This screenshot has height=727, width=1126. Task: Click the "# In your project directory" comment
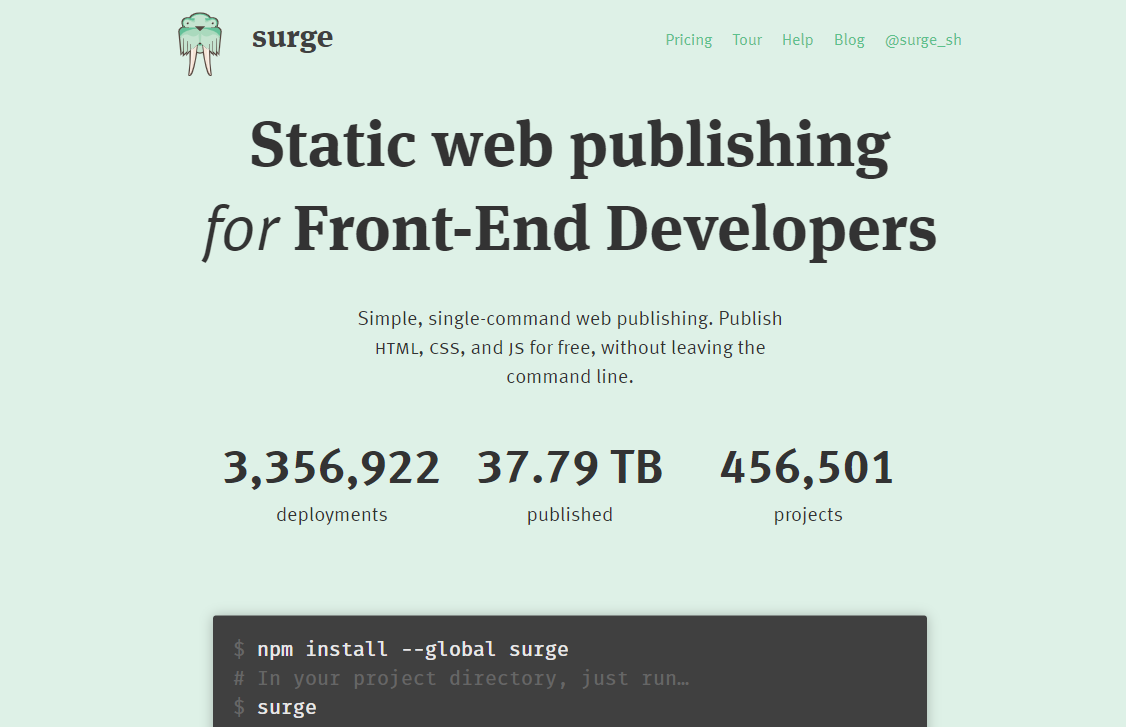461,678
